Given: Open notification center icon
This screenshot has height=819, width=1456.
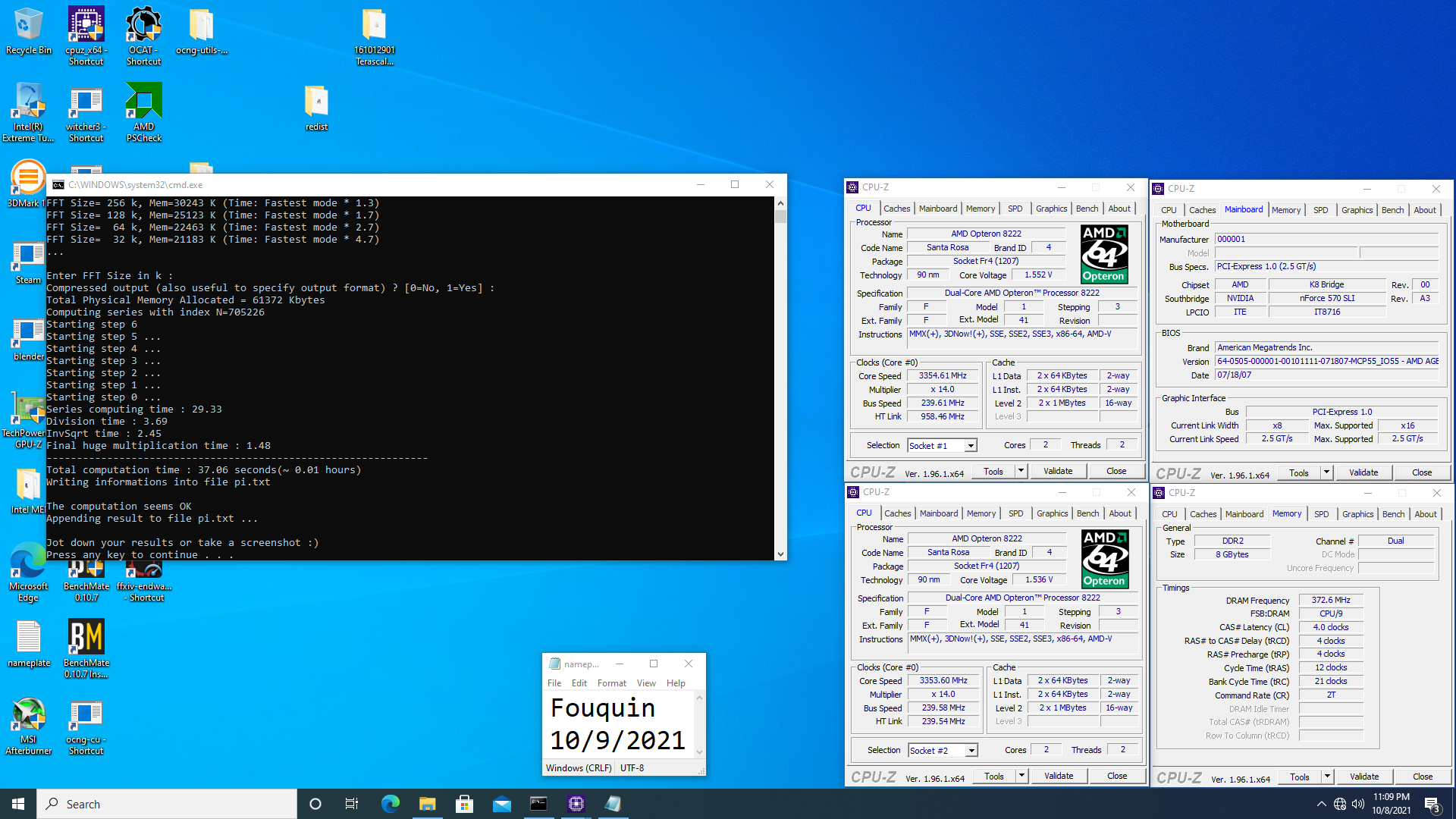Looking at the screenshot, I should click(x=1432, y=804).
